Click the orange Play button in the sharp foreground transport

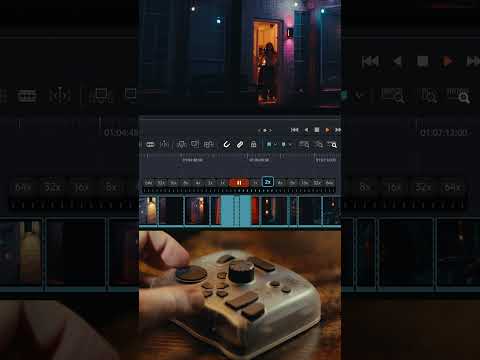click(327, 130)
